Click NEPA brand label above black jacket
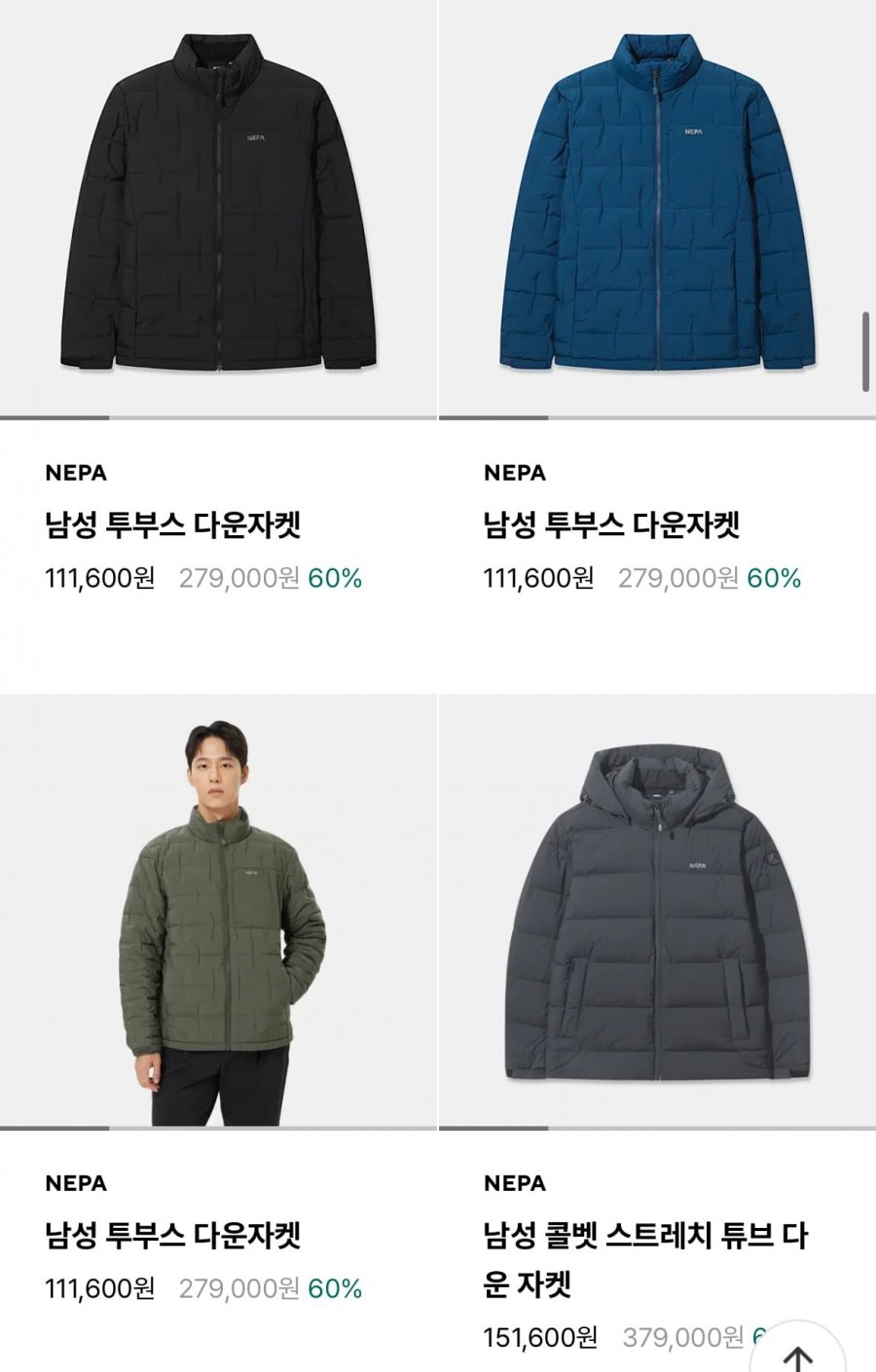 76,473
